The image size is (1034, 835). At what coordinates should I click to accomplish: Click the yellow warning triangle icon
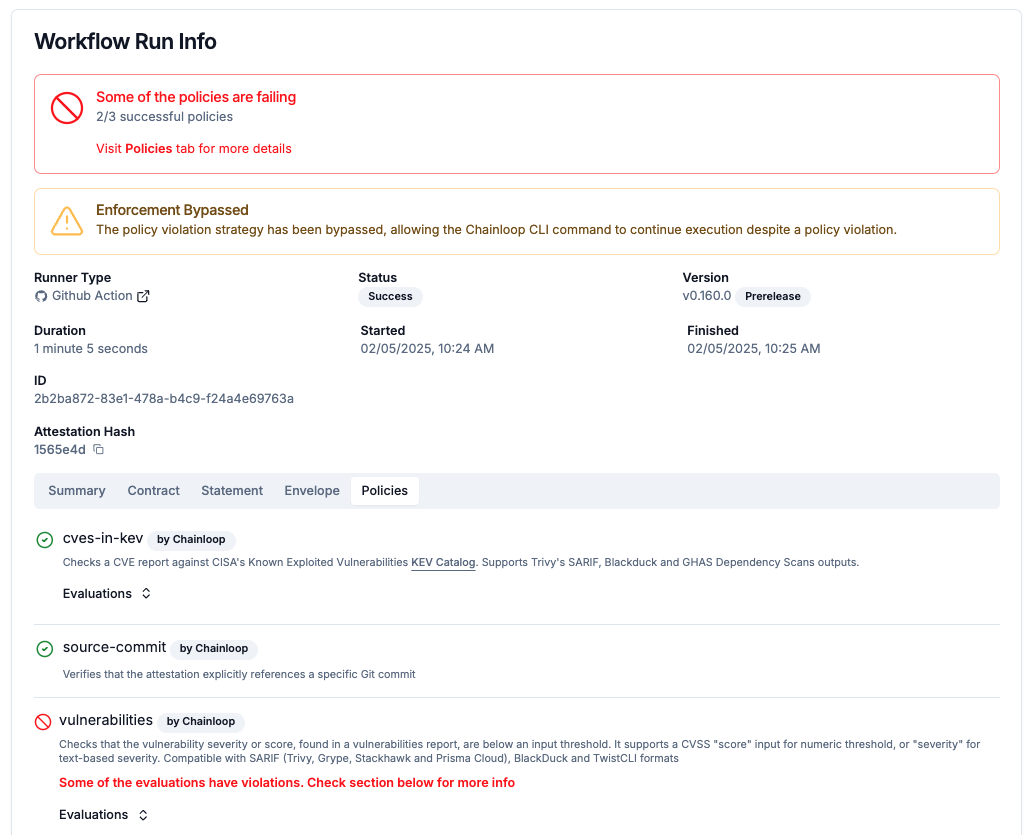[67, 220]
